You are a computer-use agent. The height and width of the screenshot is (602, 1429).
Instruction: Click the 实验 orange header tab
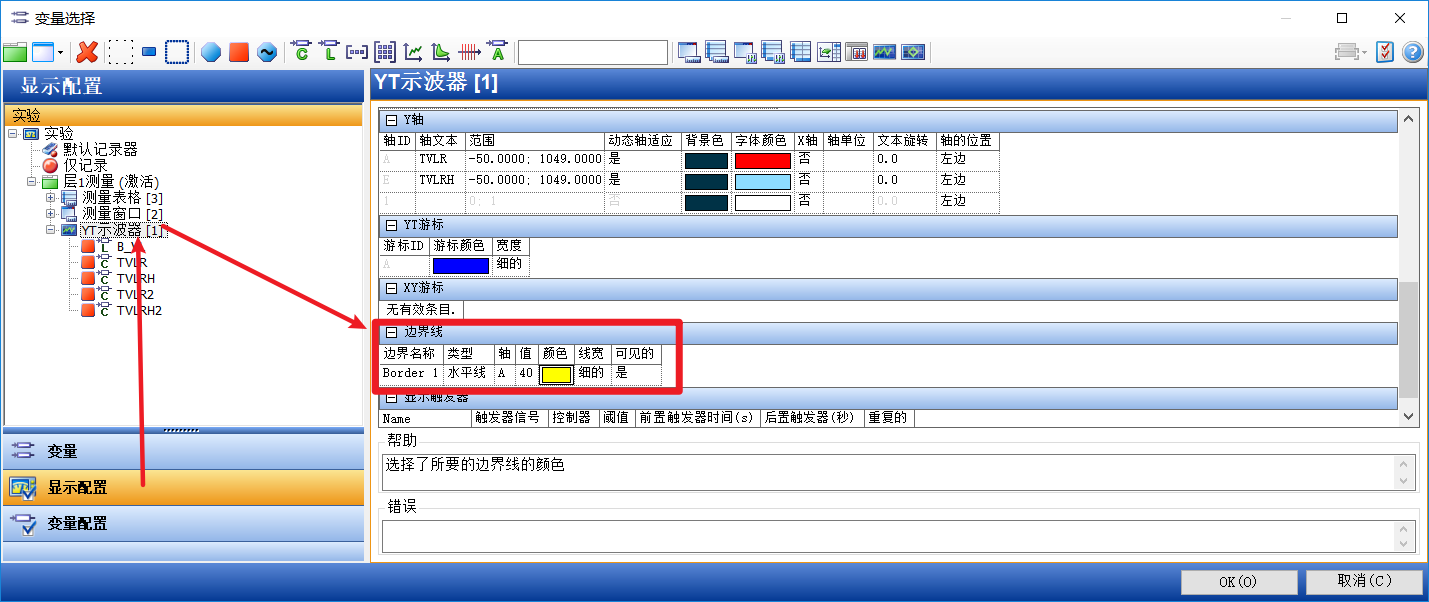click(183, 115)
